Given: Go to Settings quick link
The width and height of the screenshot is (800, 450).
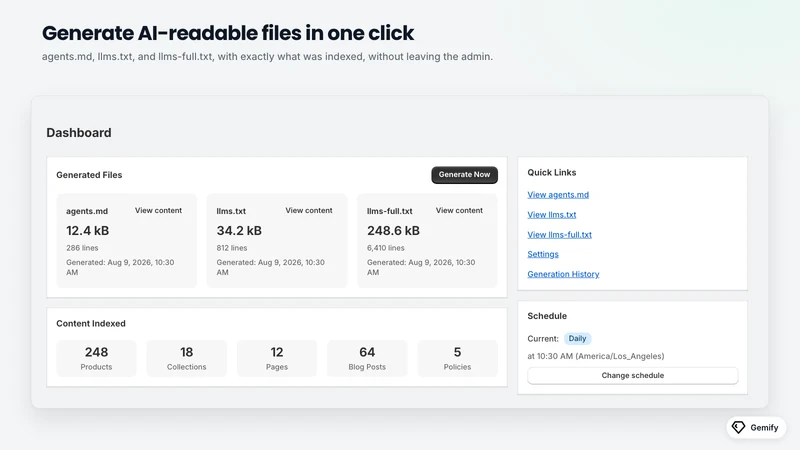Looking at the screenshot, I should pos(543,254).
